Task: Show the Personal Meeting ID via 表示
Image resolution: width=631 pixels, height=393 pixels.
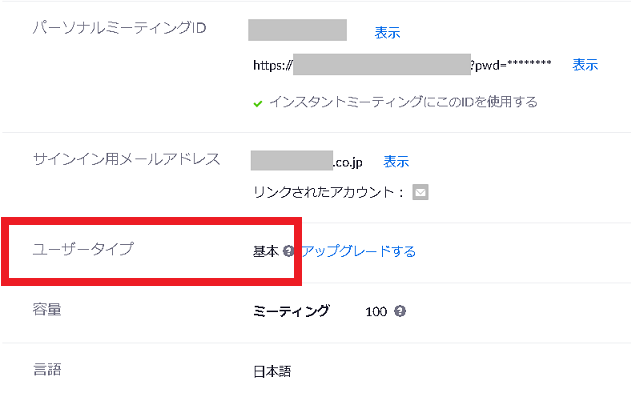Action: pos(387,33)
